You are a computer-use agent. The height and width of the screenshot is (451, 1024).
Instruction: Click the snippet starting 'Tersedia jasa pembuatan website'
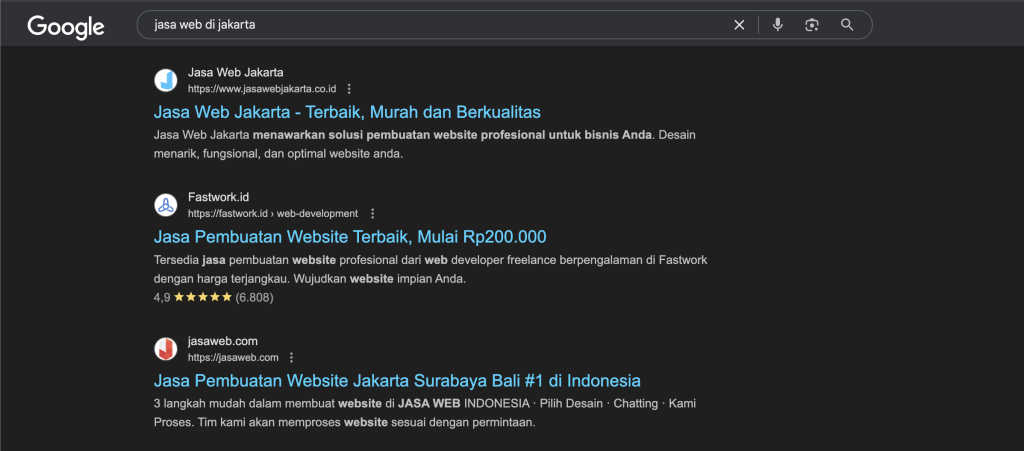pyautogui.click(x=430, y=270)
